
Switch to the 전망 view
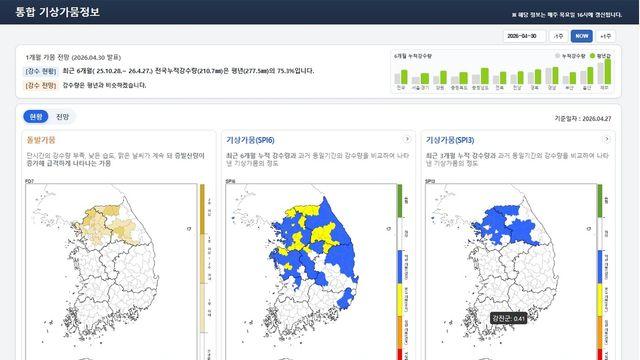pos(62,117)
